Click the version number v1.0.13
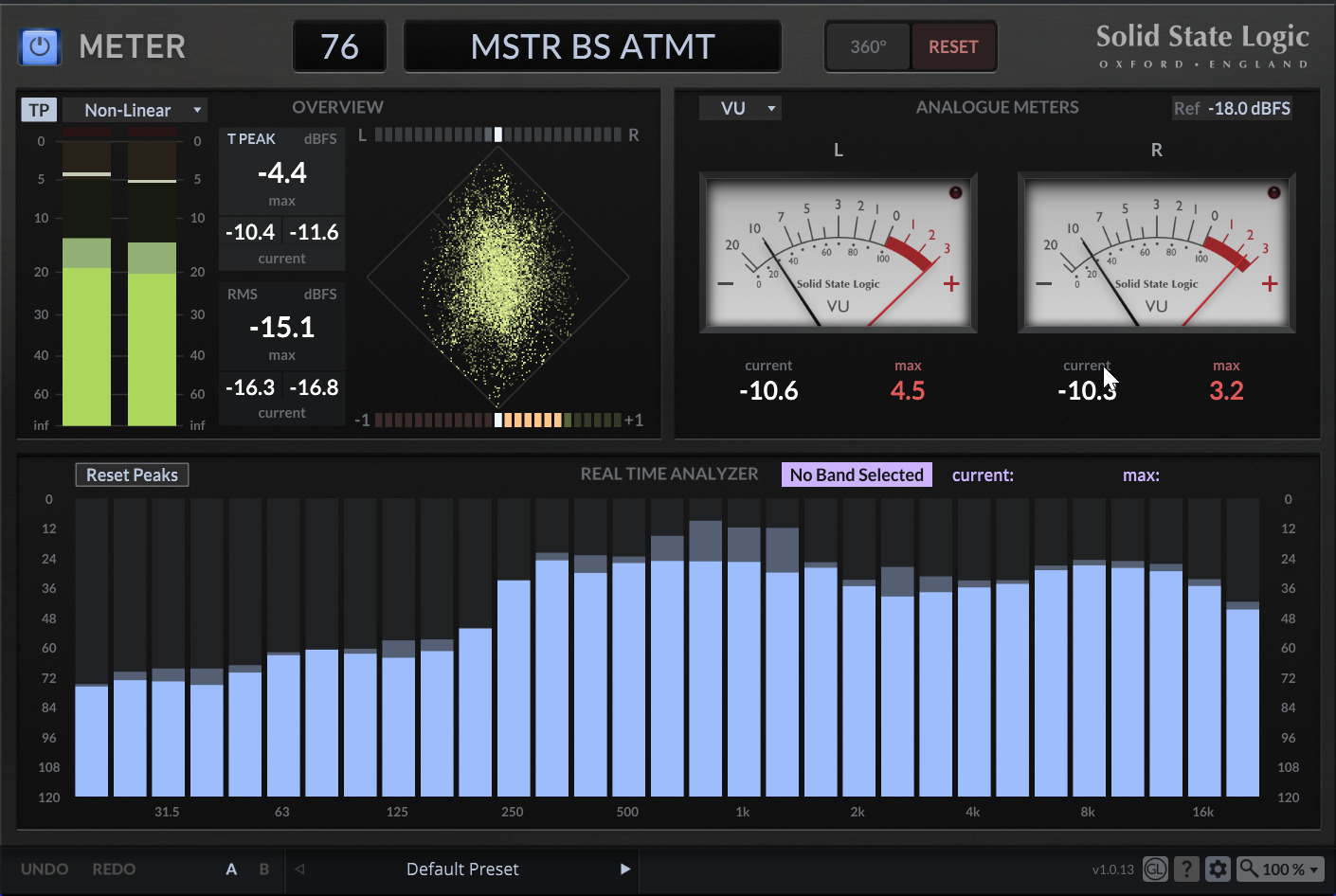Screen dimensions: 1336x896 [1113, 869]
